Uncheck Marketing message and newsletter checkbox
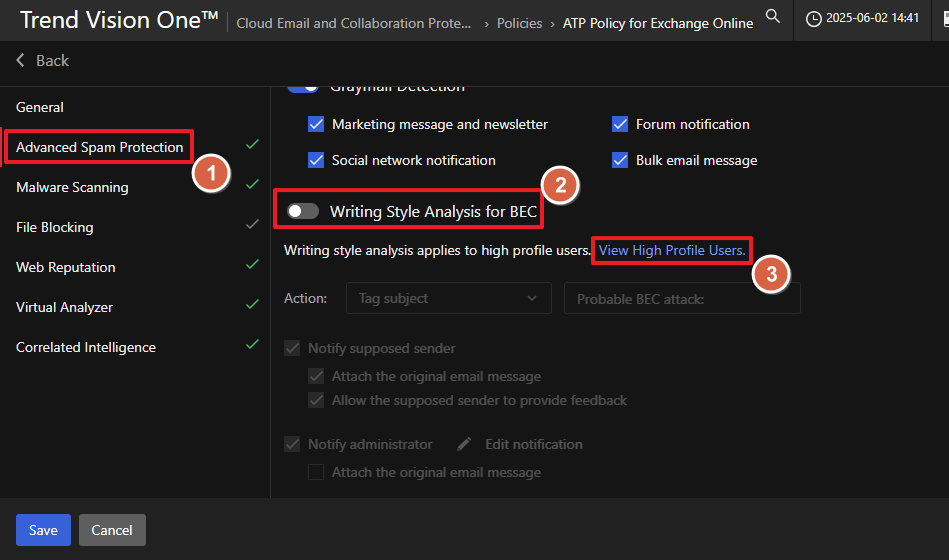The height and width of the screenshot is (560, 949). [316, 125]
